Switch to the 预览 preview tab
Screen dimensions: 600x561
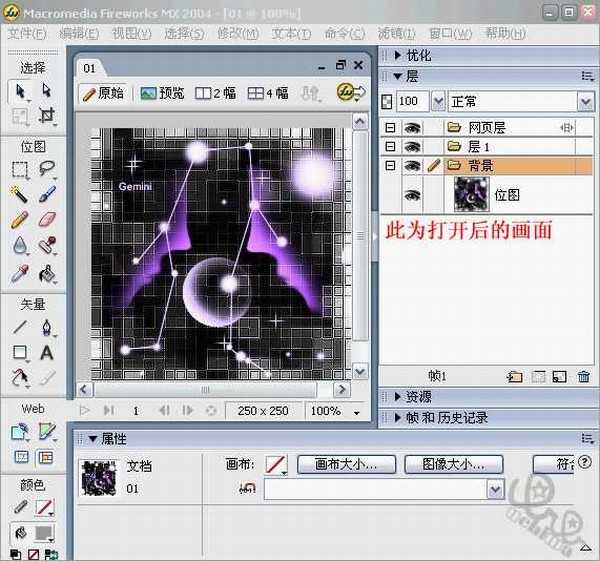point(162,93)
